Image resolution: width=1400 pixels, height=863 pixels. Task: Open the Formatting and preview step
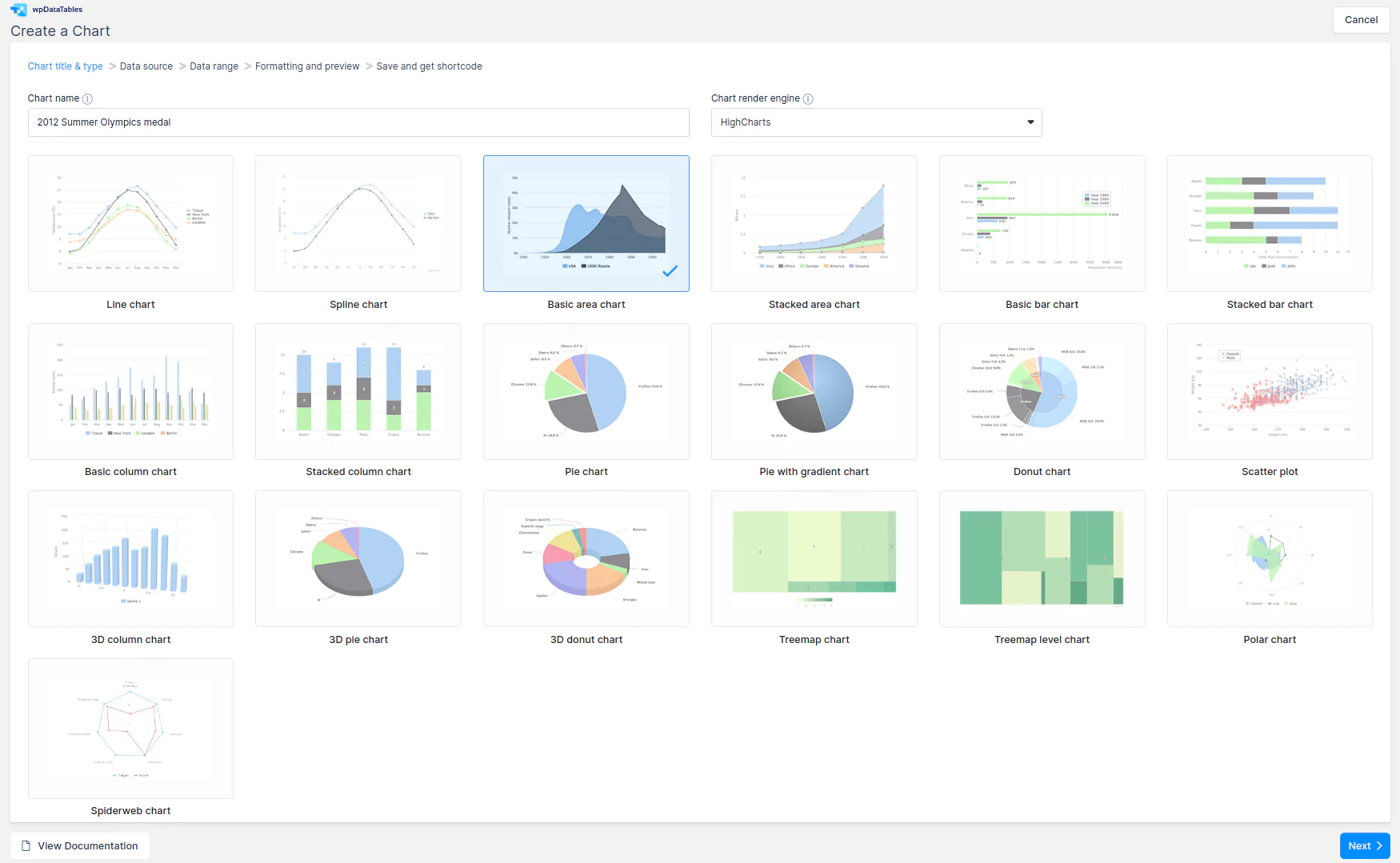click(x=306, y=66)
